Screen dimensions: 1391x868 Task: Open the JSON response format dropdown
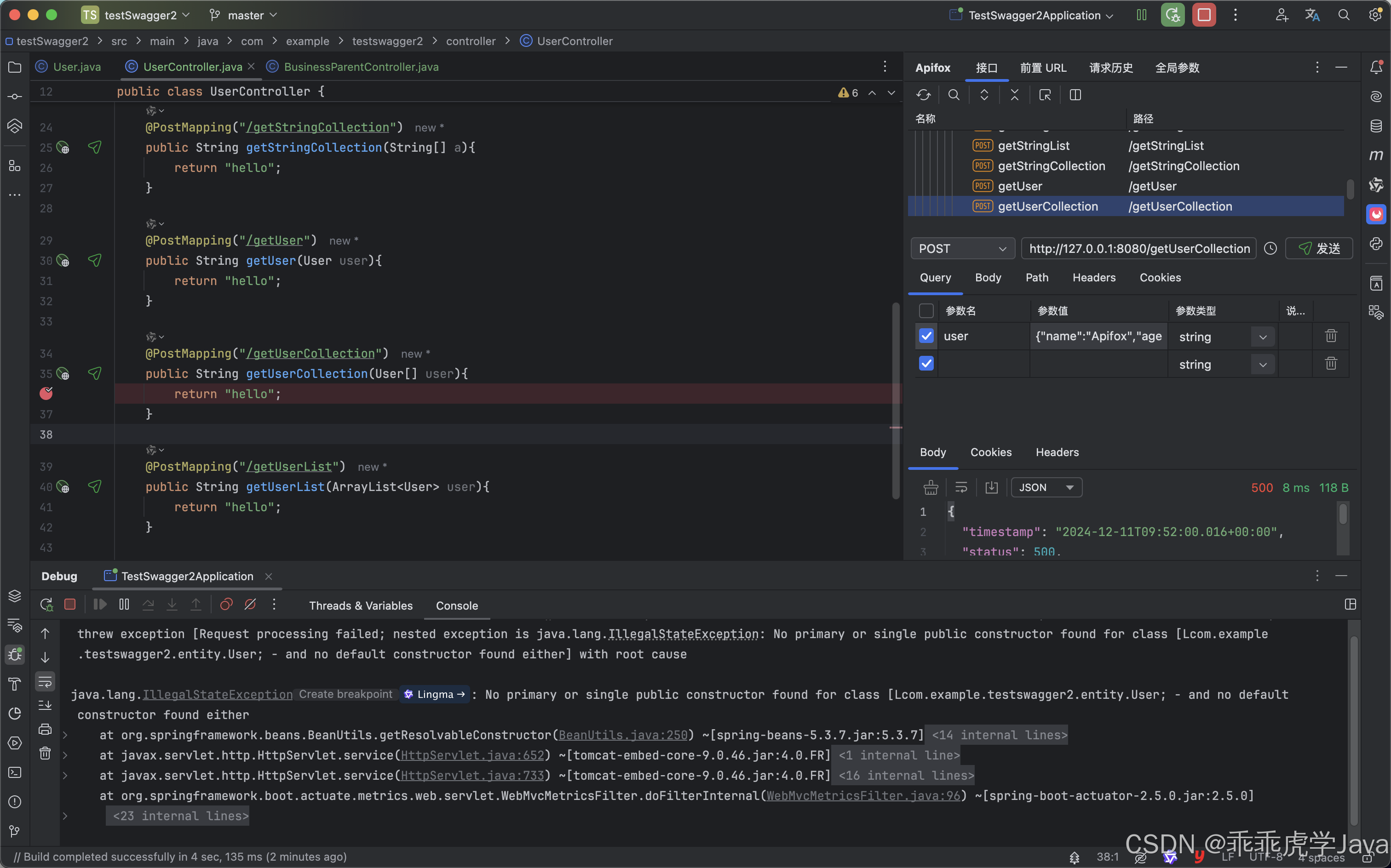pos(1046,487)
